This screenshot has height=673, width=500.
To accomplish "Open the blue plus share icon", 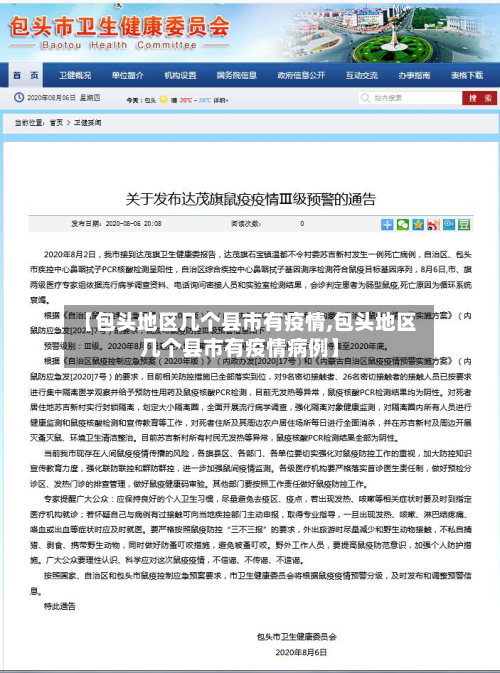I will tap(387, 224).
